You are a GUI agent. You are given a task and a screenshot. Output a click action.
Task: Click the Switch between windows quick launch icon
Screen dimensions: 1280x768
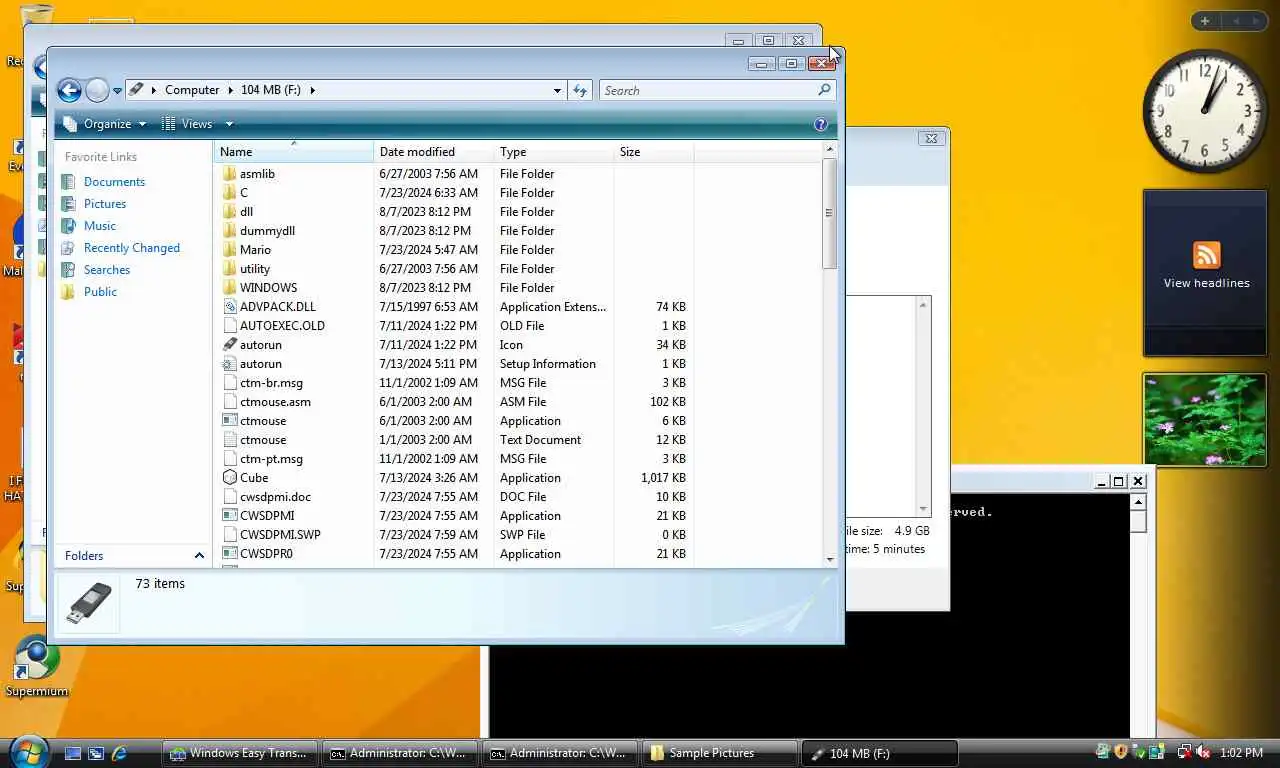pyautogui.click(x=96, y=753)
